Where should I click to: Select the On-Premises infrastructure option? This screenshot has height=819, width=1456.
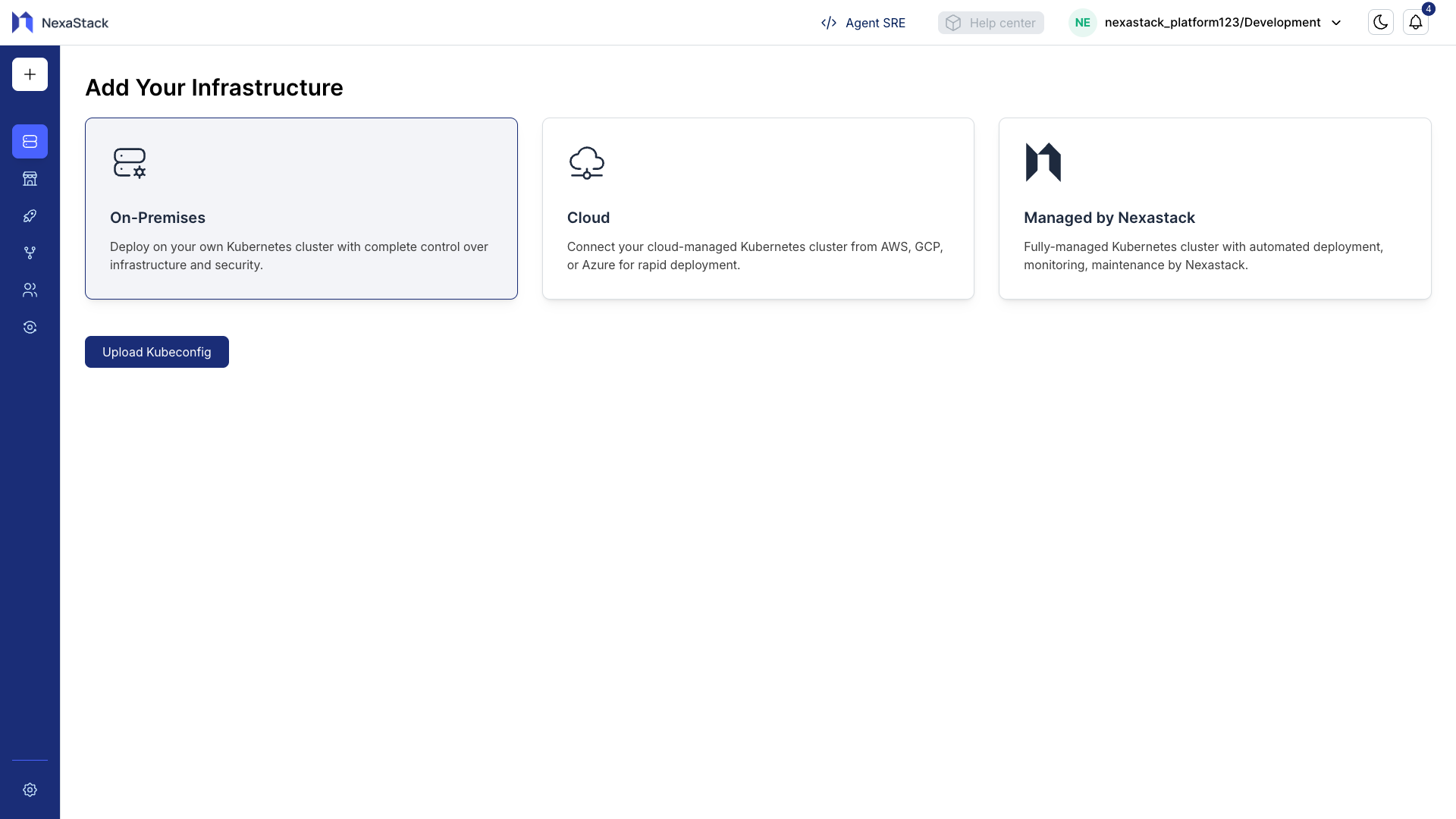click(301, 208)
